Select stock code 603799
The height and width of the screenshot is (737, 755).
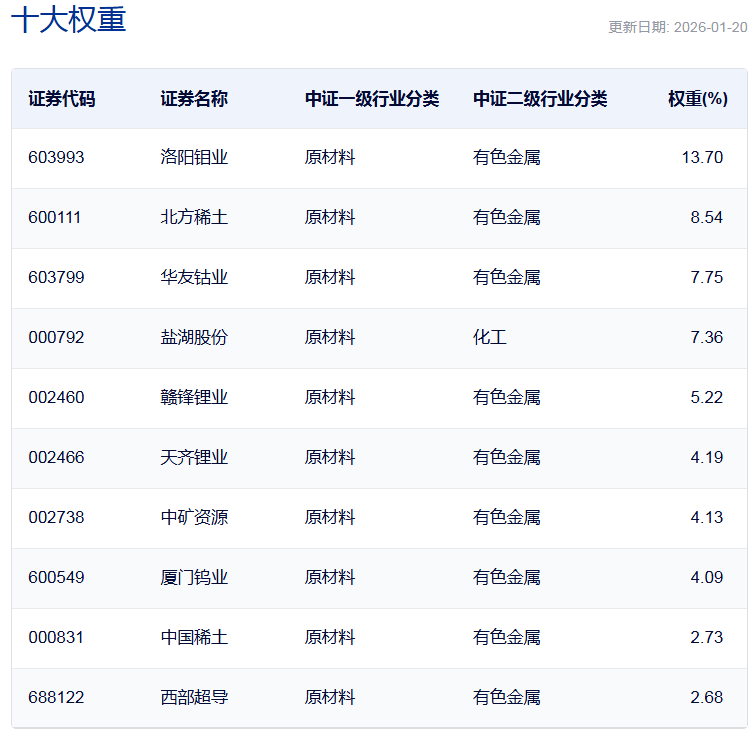pos(56,277)
